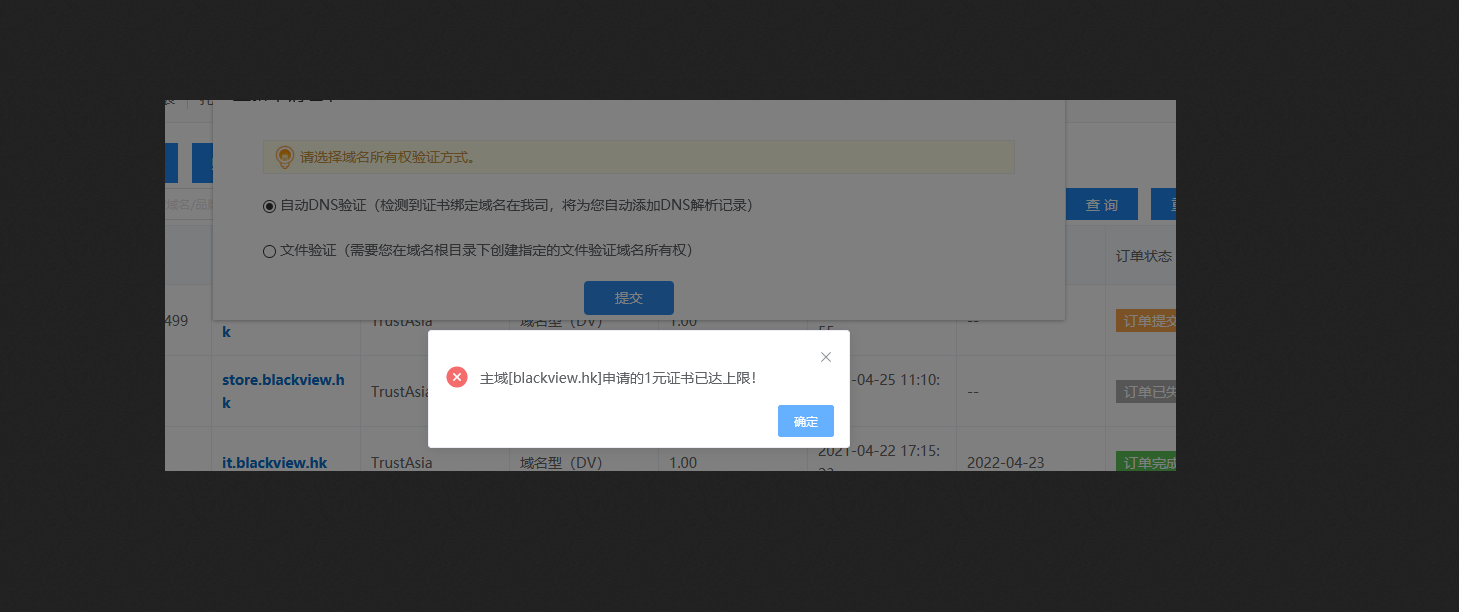Click the lightbulb tip icon
1459x612 pixels.
[x=284, y=157]
